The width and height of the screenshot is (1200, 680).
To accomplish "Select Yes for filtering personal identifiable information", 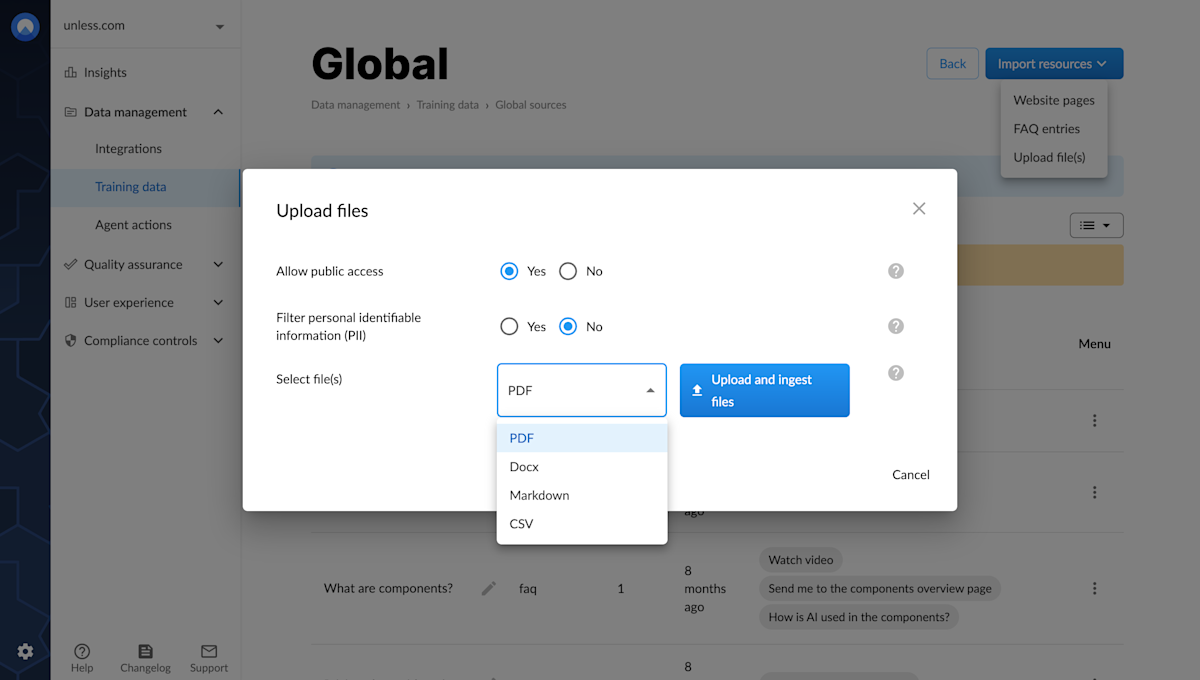I will coord(509,326).
